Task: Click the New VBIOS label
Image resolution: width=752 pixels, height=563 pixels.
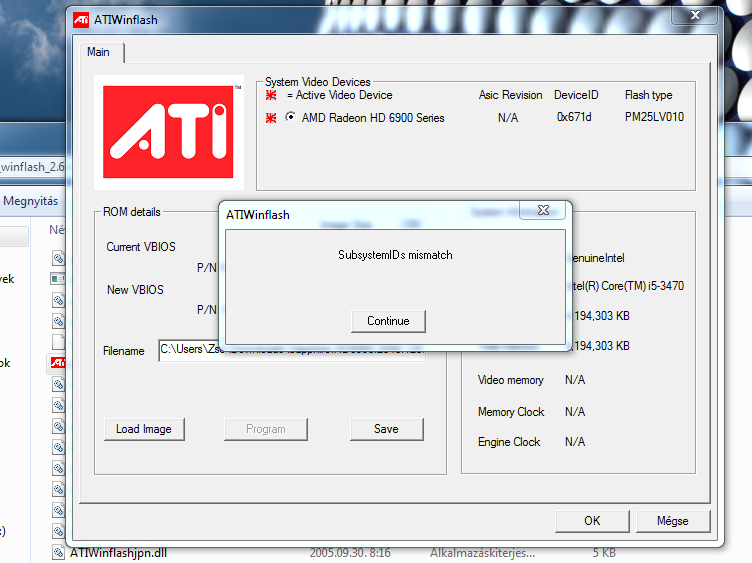Action: pyautogui.click(x=135, y=290)
